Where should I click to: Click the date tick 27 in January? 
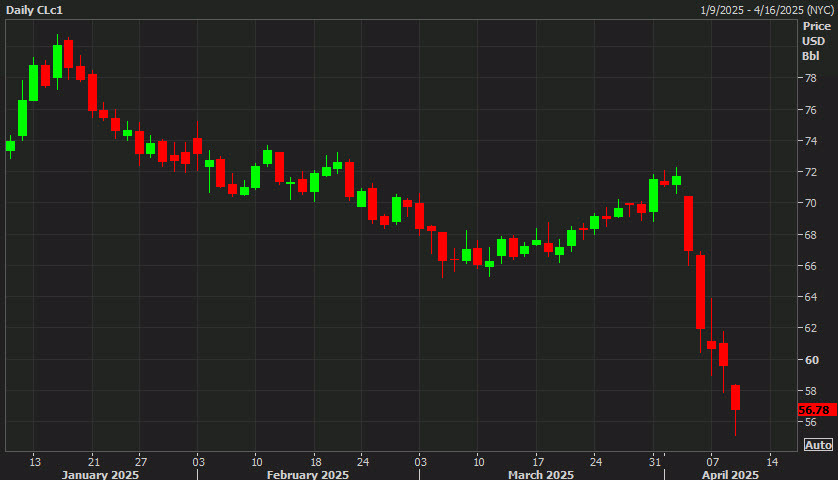pyautogui.click(x=141, y=462)
